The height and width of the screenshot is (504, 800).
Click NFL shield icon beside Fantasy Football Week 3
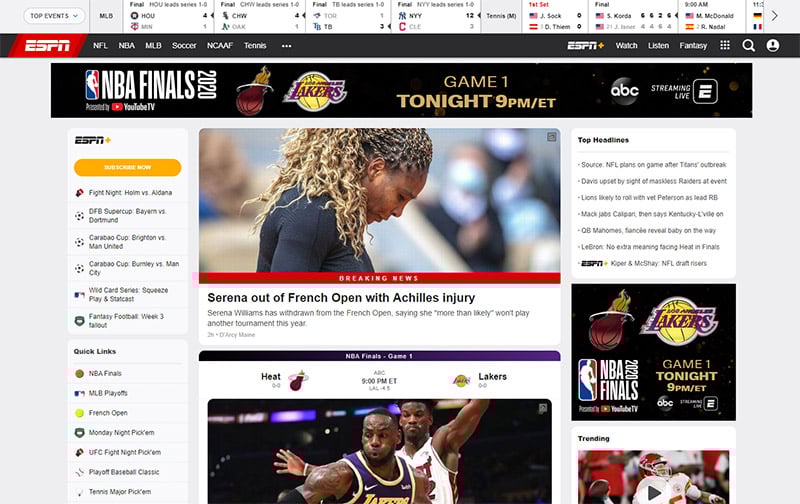point(80,321)
